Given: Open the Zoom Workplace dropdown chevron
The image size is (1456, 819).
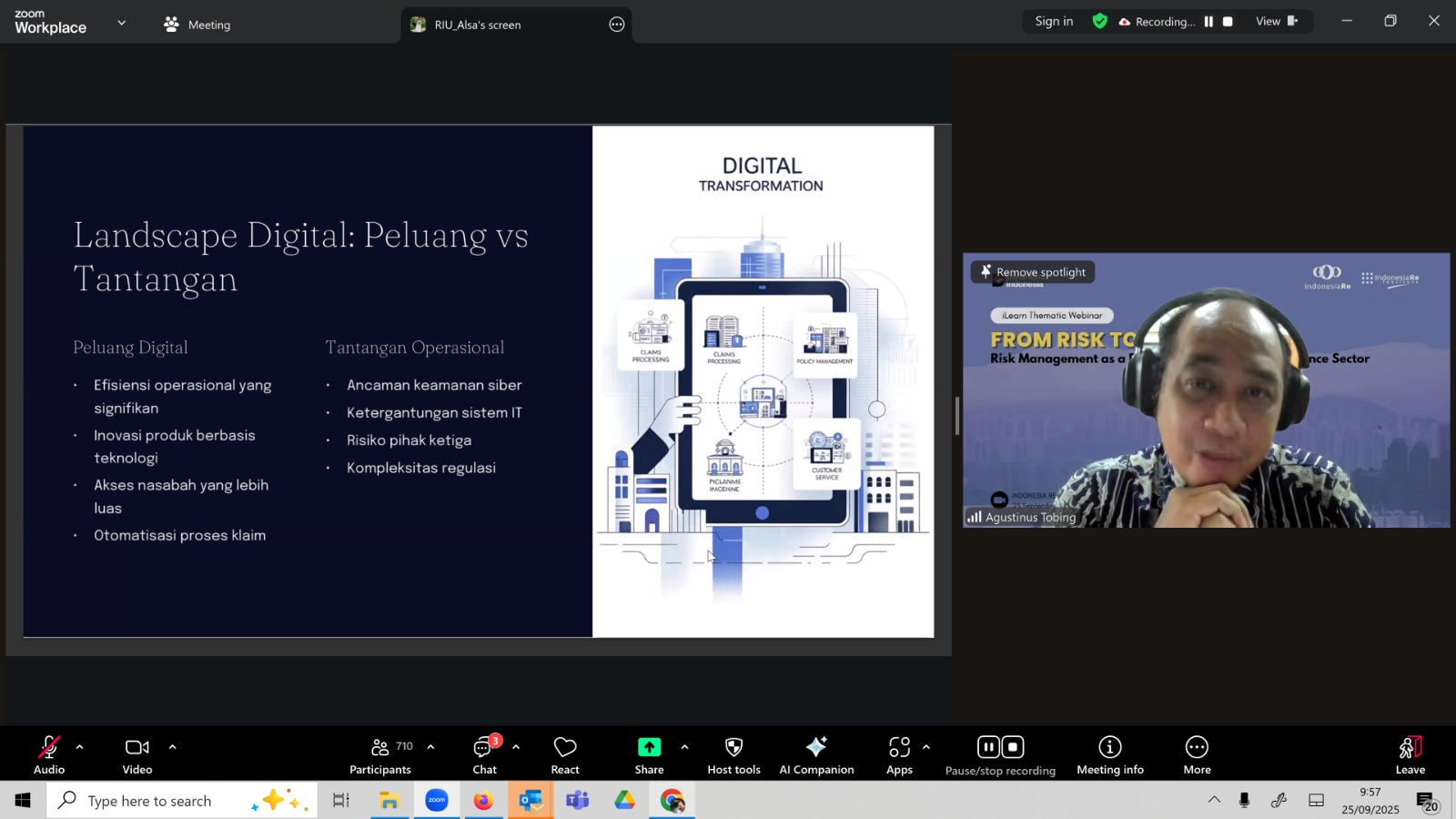Looking at the screenshot, I should (122, 23).
